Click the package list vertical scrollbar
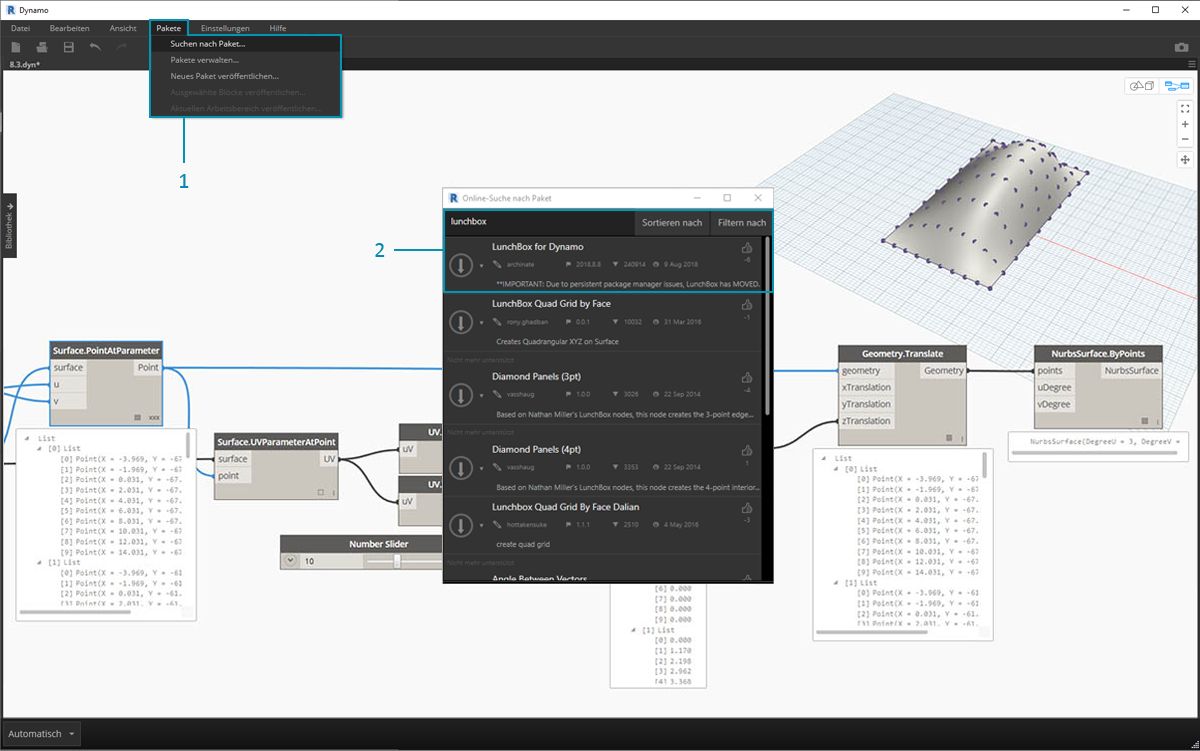Screen dimensions: 1200x751 coord(767,325)
